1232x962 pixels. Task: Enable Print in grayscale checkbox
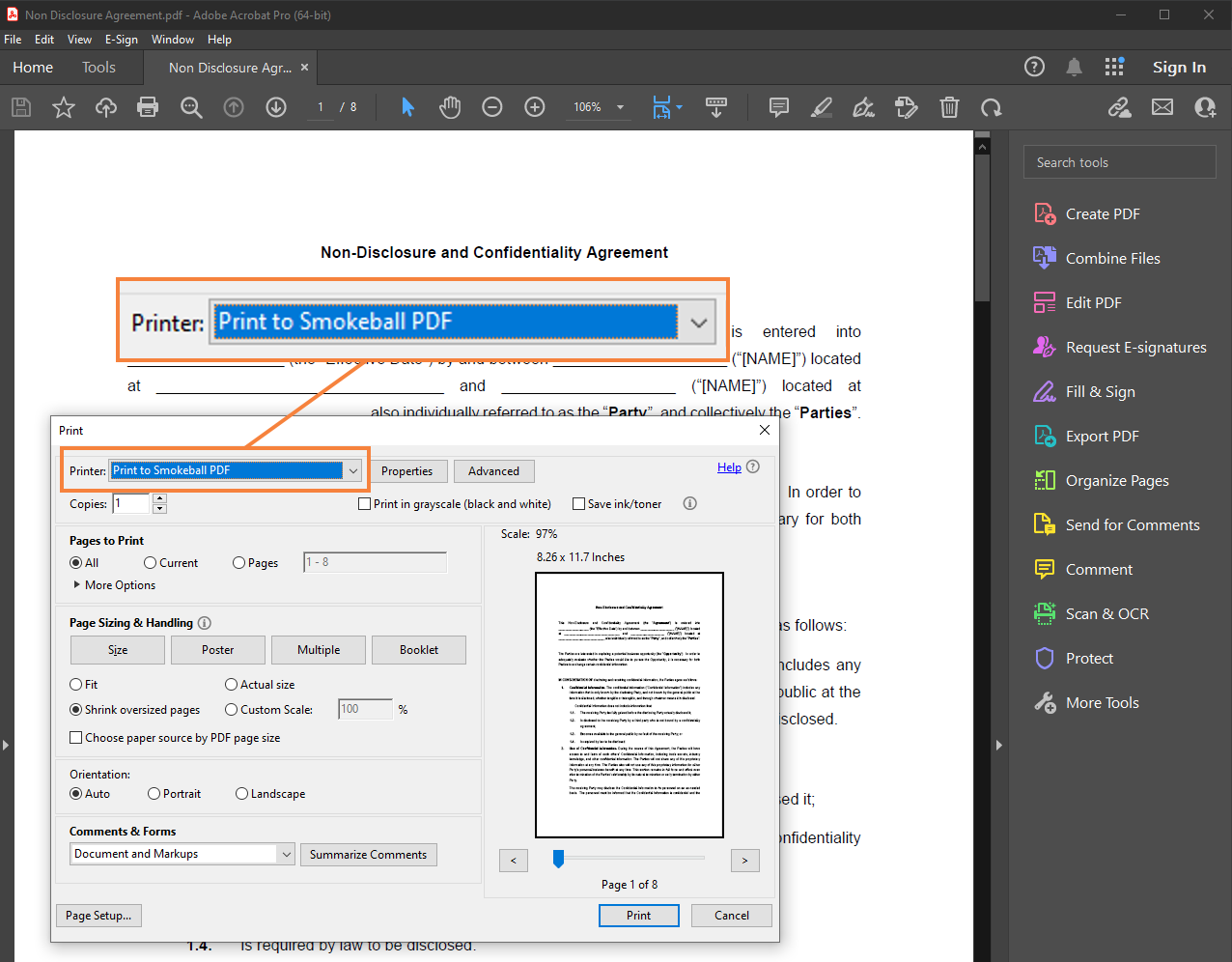(x=364, y=504)
